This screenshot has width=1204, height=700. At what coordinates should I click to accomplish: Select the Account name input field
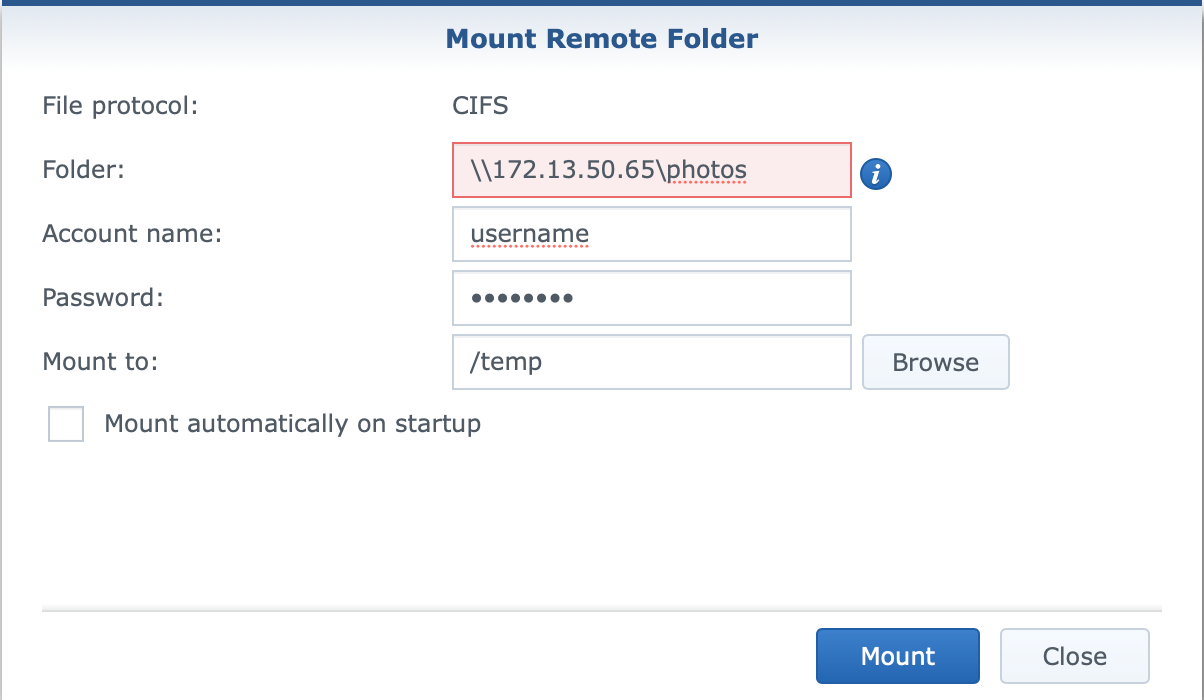(x=652, y=234)
